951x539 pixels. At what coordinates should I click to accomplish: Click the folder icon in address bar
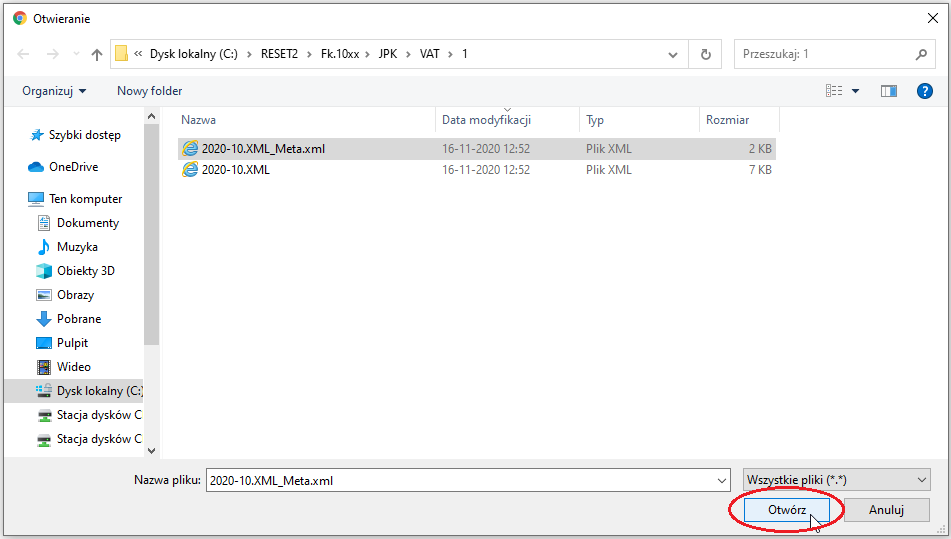coord(121,54)
